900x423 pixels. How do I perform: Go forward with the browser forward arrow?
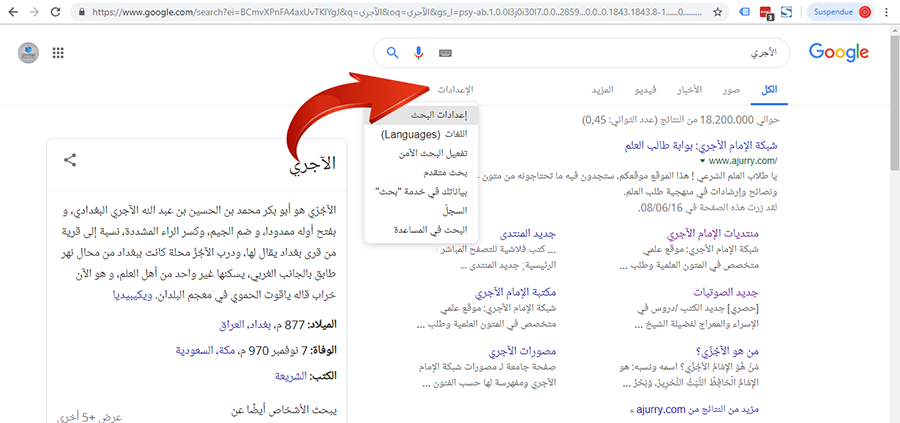(34, 11)
